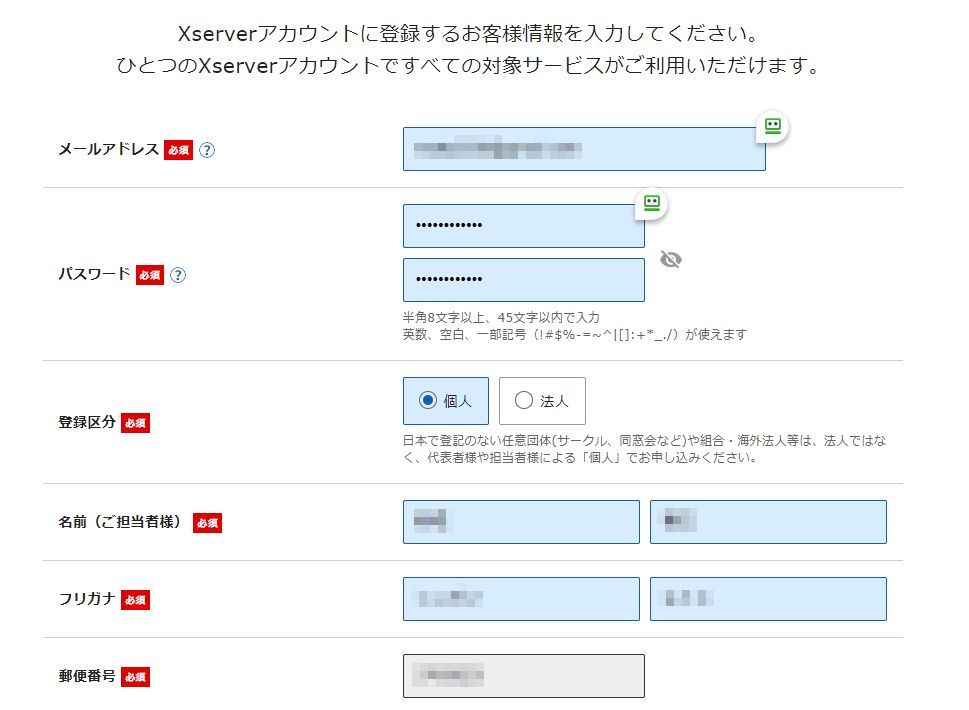
Task: Click the left フリガナ input field
Action: tap(521, 599)
